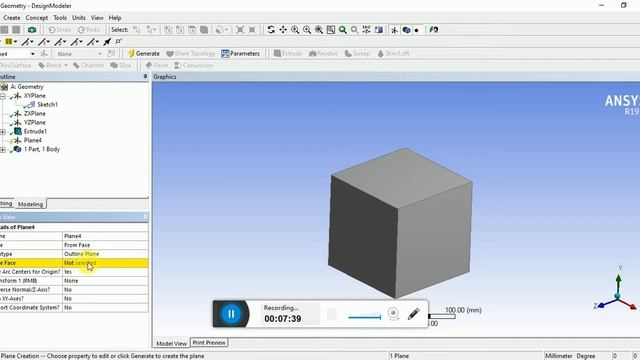
Task: Open the Concept menu
Action: pyautogui.click(x=37, y=18)
